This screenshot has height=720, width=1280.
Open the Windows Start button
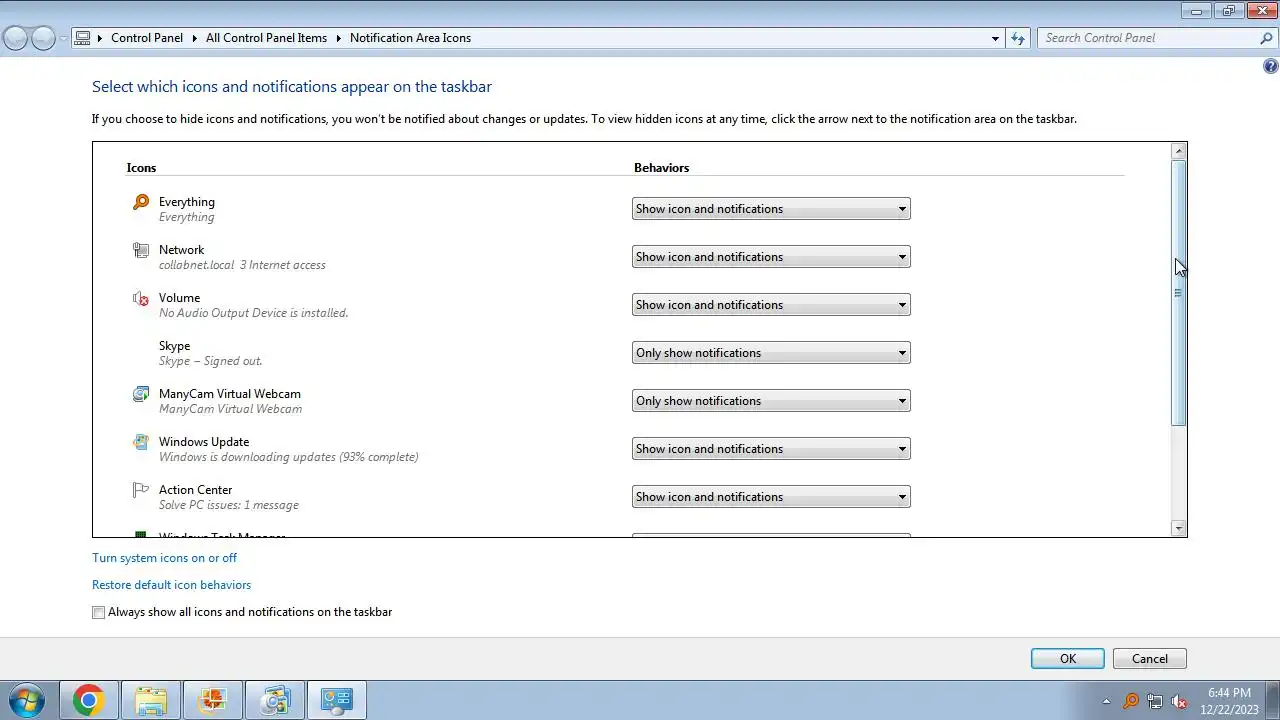tap(26, 700)
